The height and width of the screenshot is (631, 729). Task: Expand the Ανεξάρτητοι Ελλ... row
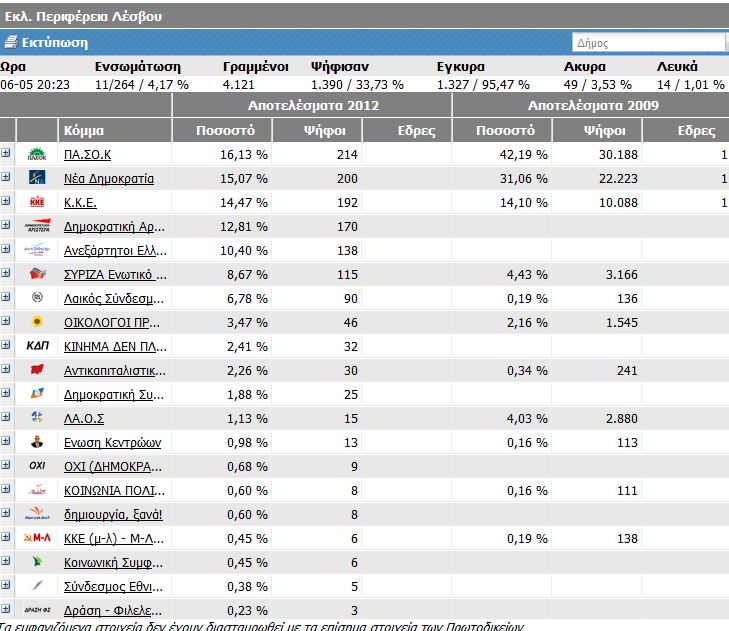tap(6, 249)
